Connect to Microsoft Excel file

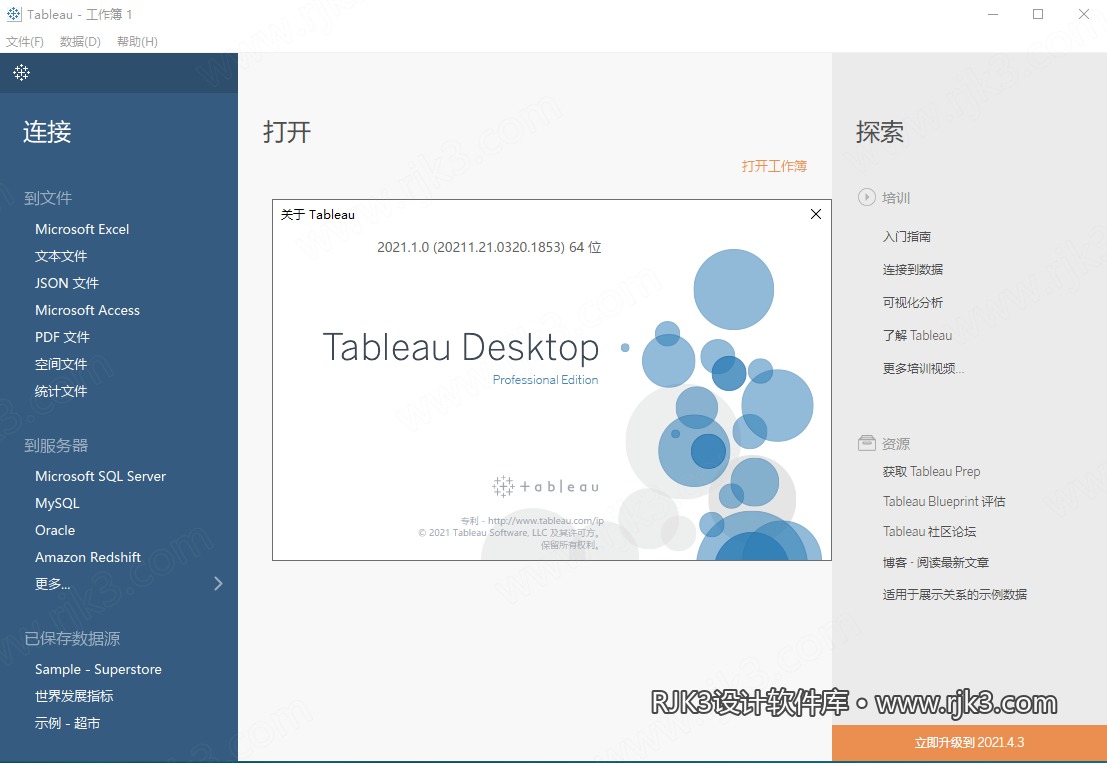tap(82, 229)
